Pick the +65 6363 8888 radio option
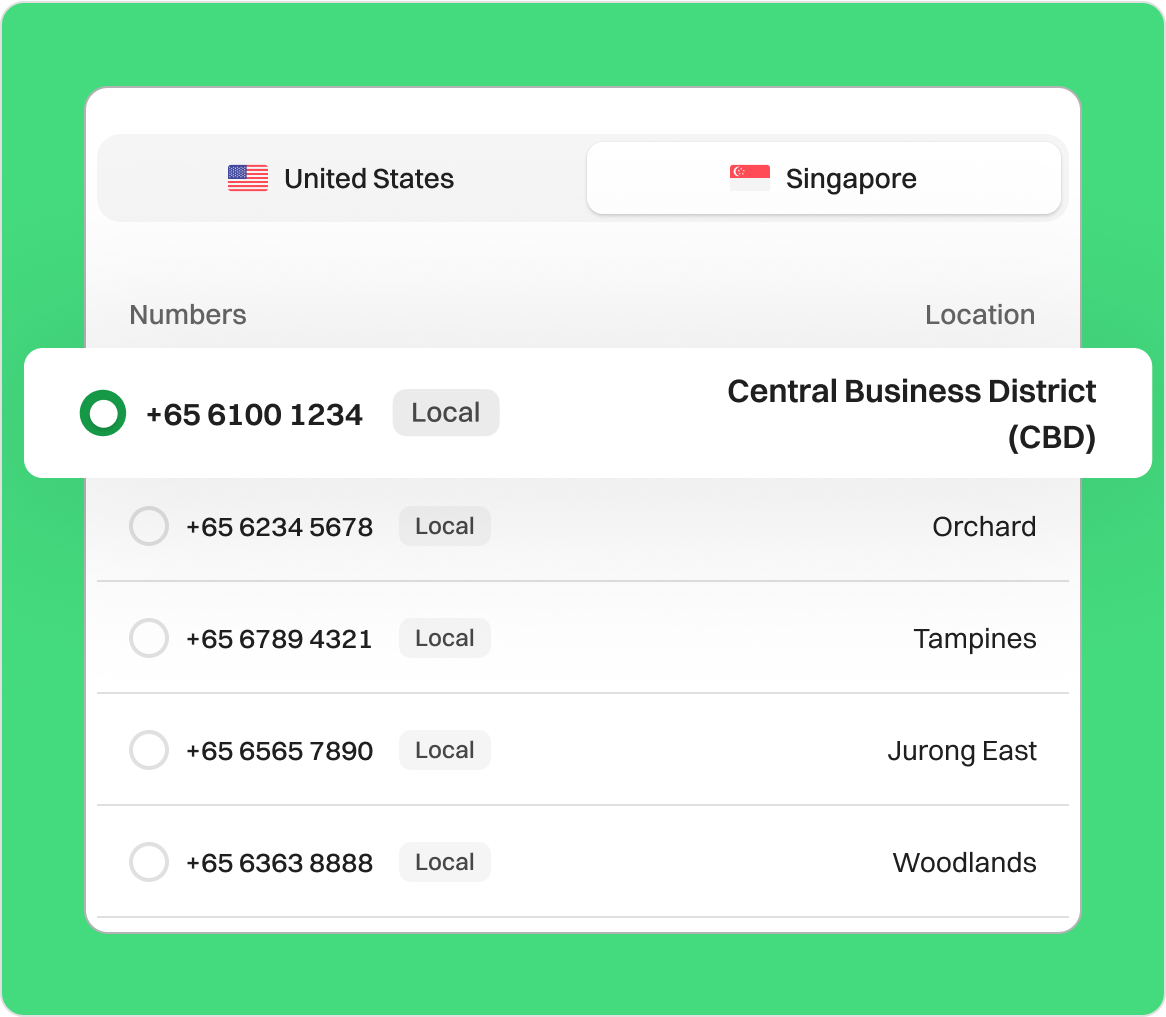The image size is (1166, 1017). tap(149, 863)
